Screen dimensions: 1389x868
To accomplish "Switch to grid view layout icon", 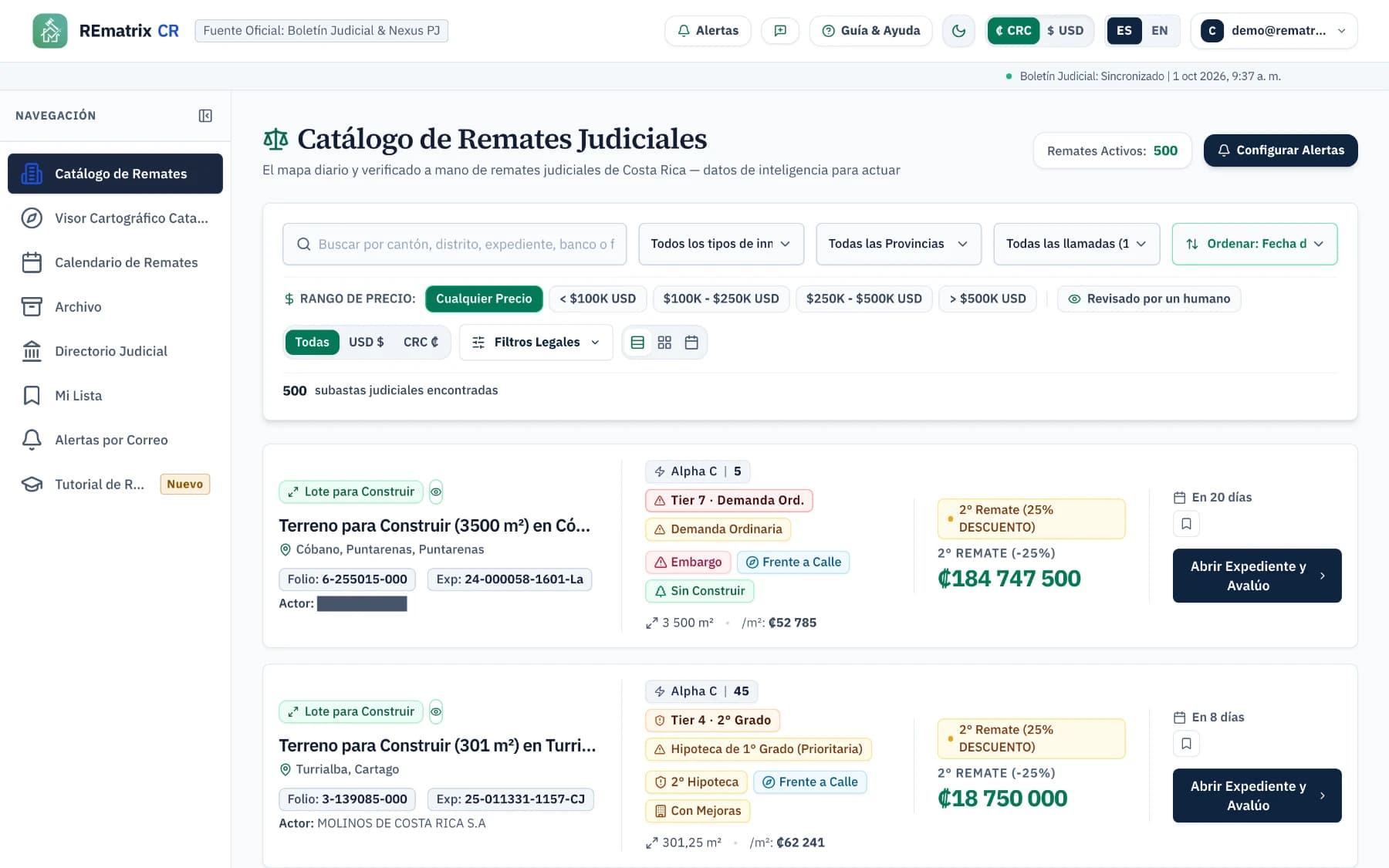I will tap(664, 343).
